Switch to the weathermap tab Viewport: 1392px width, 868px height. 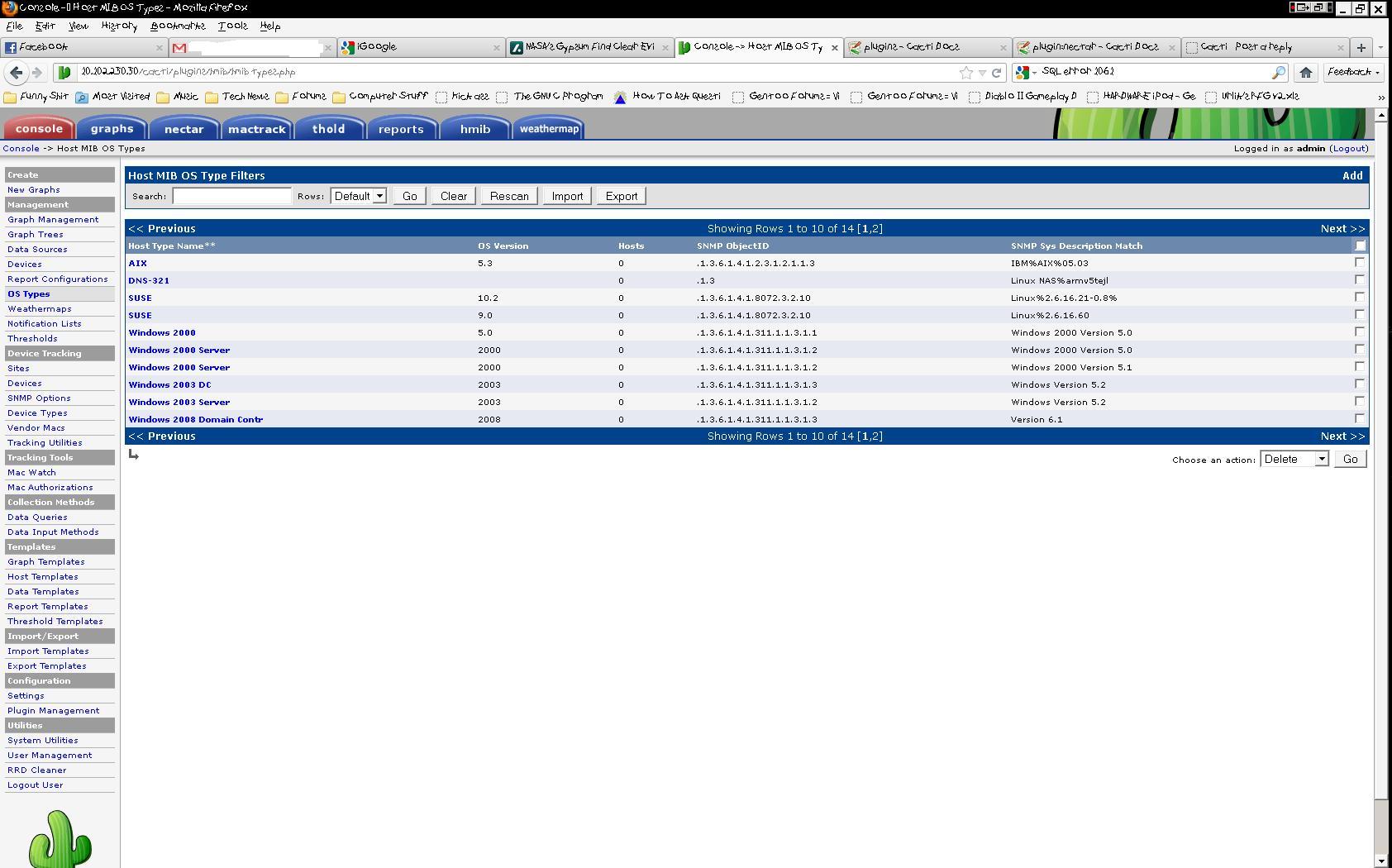coord(549,128)
